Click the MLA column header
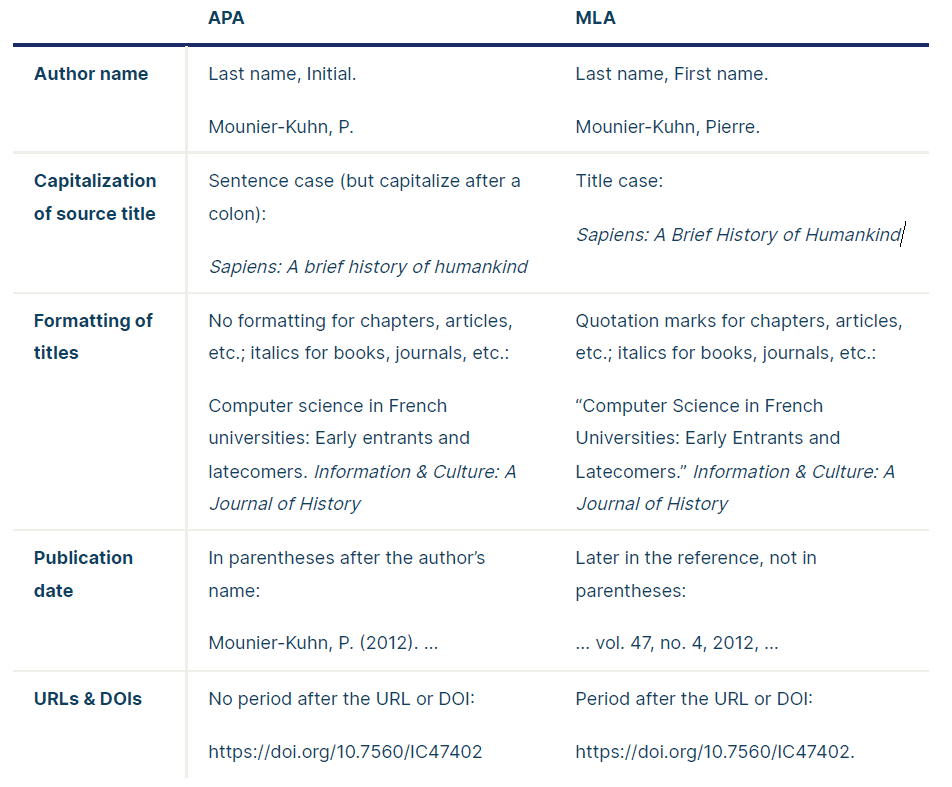The width and height of the screenshot is (952, 787). 595,18
